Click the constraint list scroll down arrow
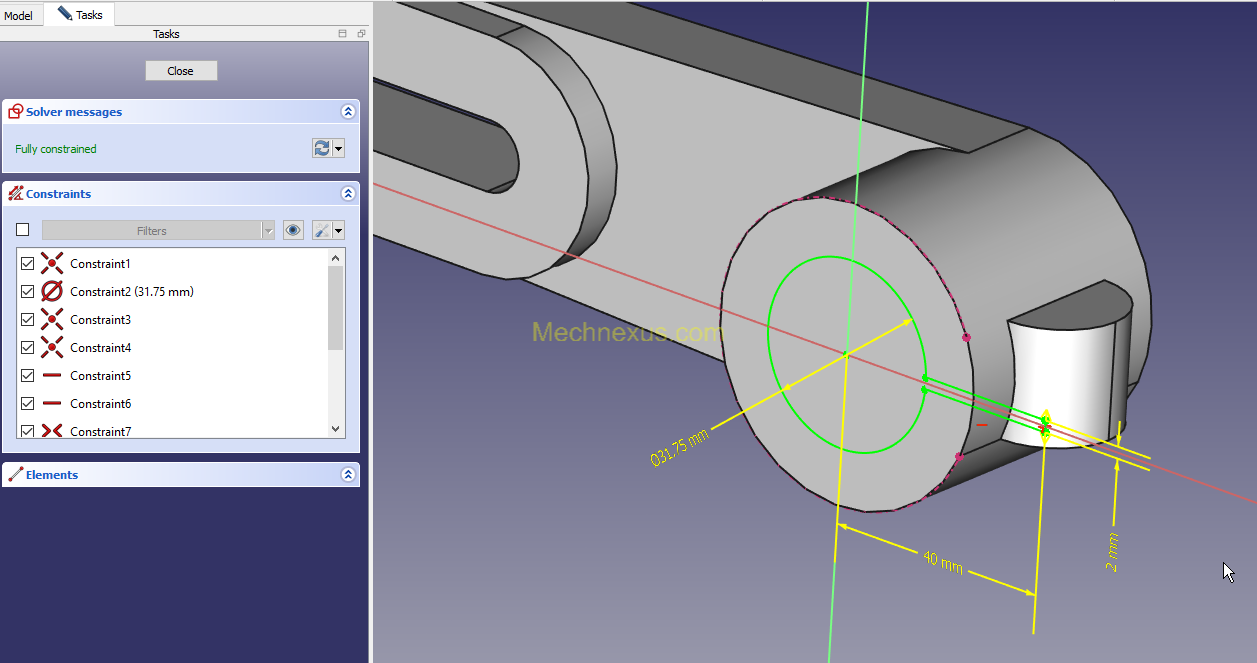Screen dimensions: 1257x663 point(335,428)
